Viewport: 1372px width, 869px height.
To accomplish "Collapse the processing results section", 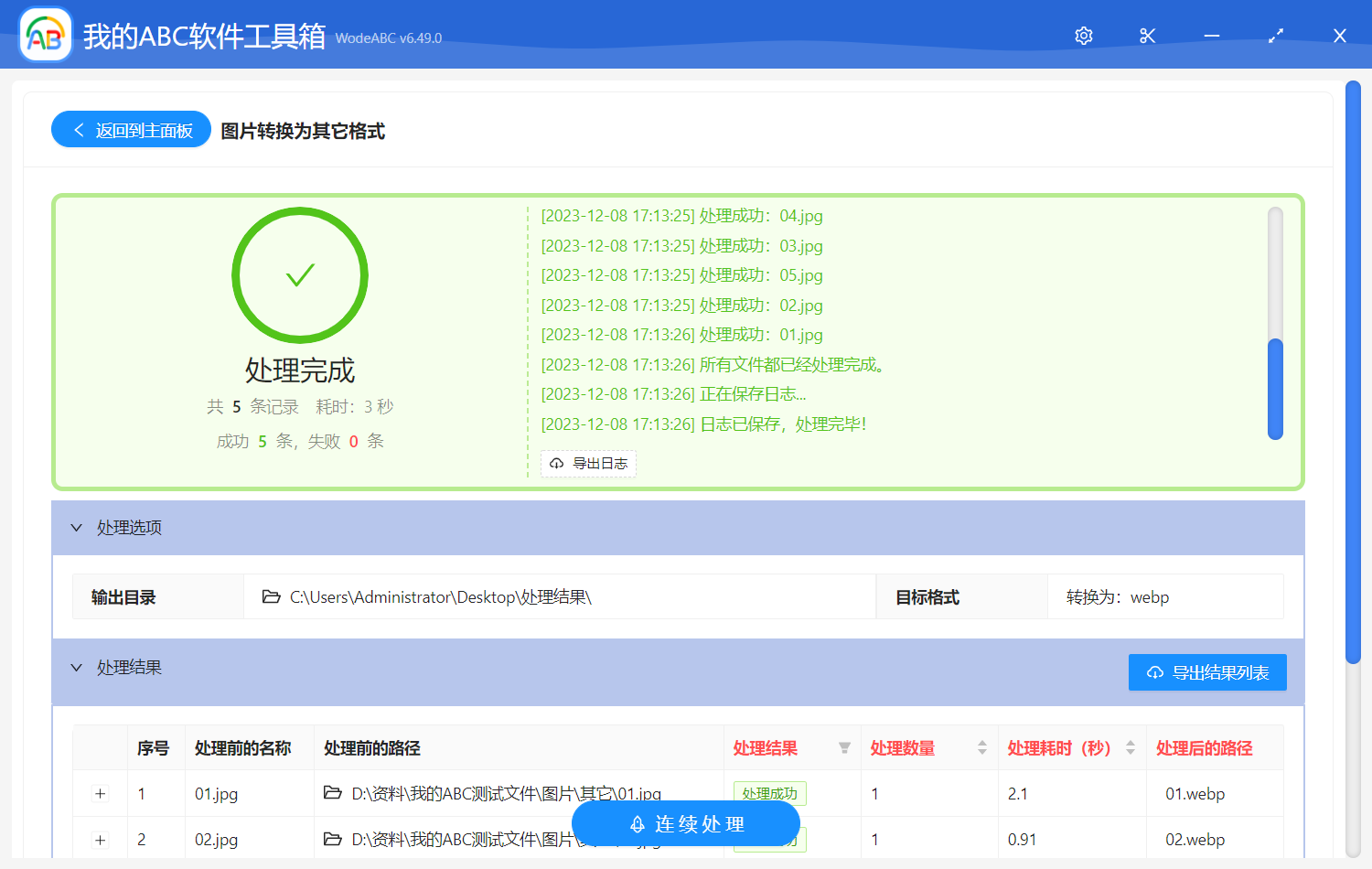I will point(77,668).
